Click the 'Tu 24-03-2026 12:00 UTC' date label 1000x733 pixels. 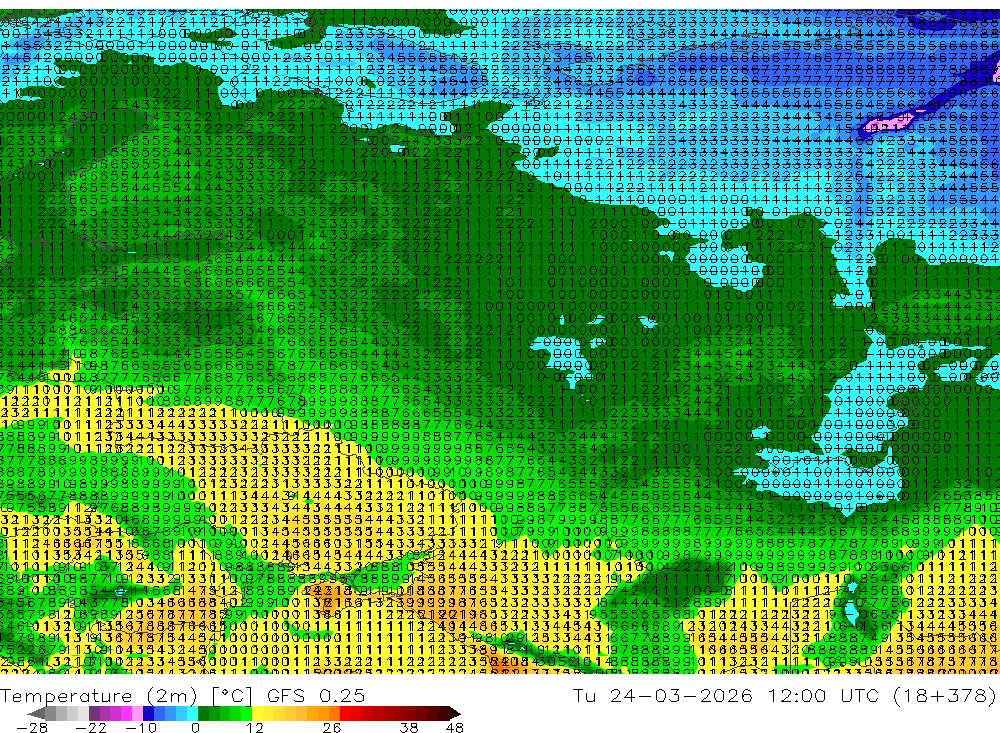point(725,696)
